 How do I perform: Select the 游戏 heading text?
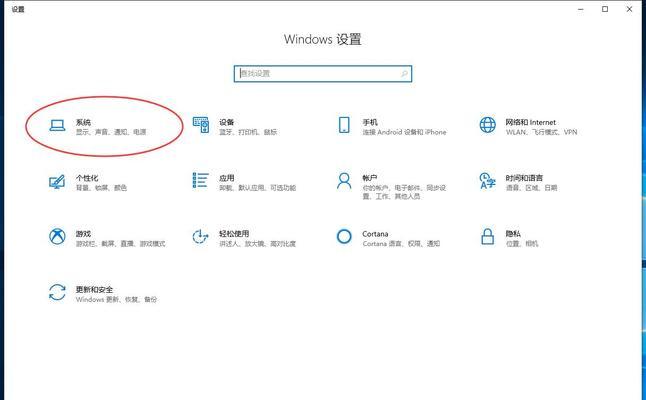83,234
